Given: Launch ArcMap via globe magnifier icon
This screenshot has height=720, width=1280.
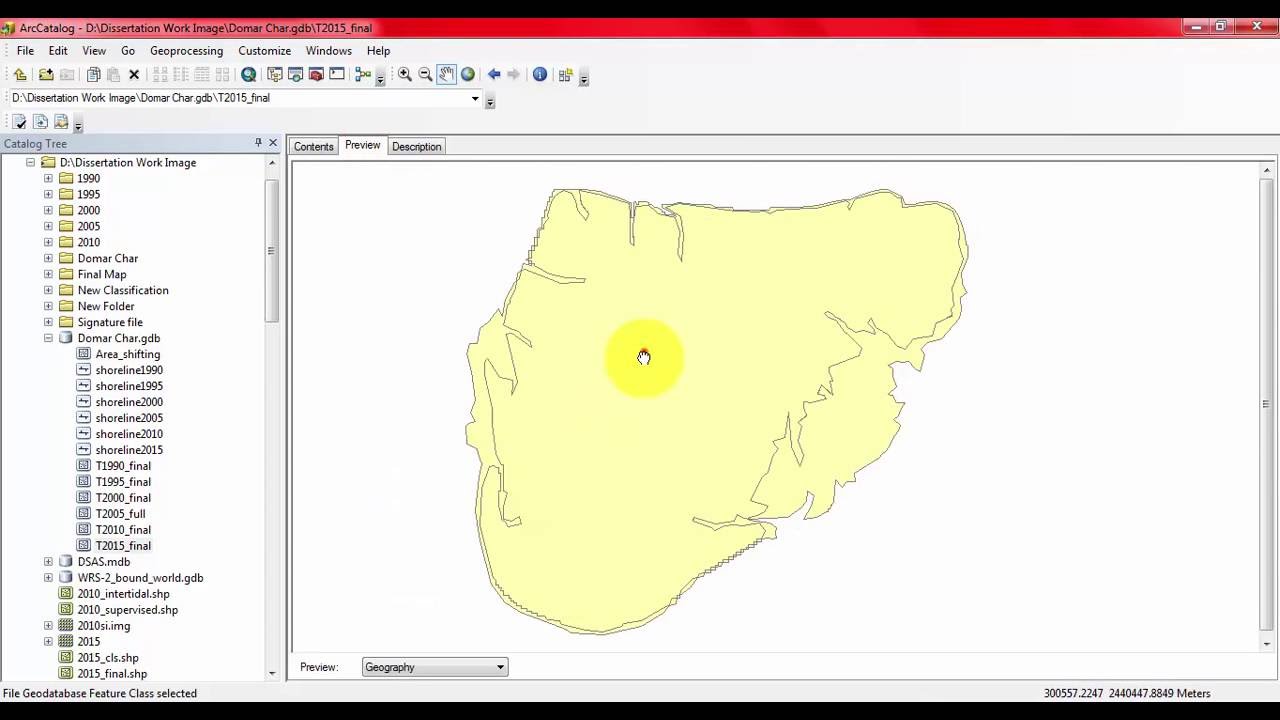Looking at the screenshot, I should point(249,74).
